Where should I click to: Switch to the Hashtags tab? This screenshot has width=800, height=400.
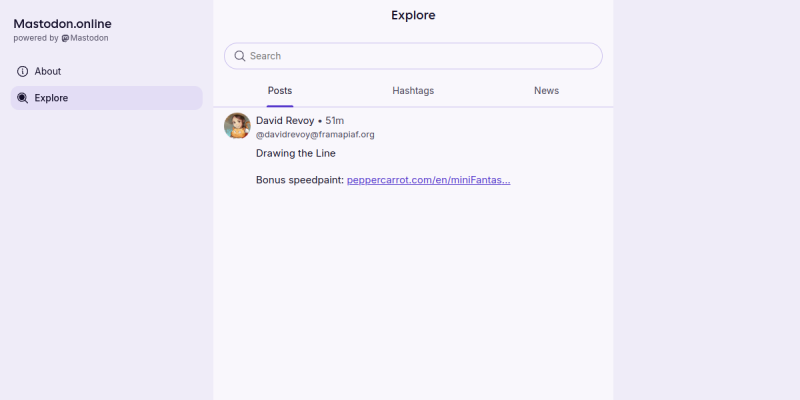click(x=413, y=91)
